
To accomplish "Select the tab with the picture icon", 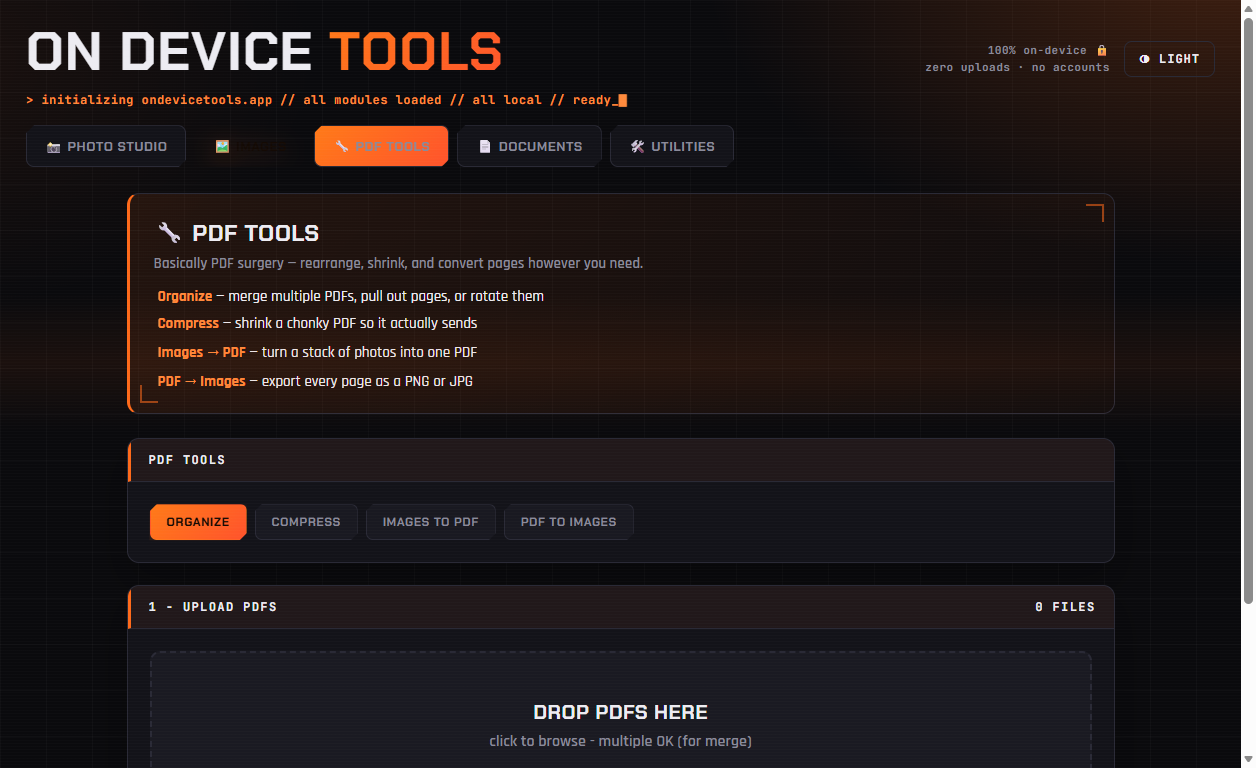I will tap(250, 146).
